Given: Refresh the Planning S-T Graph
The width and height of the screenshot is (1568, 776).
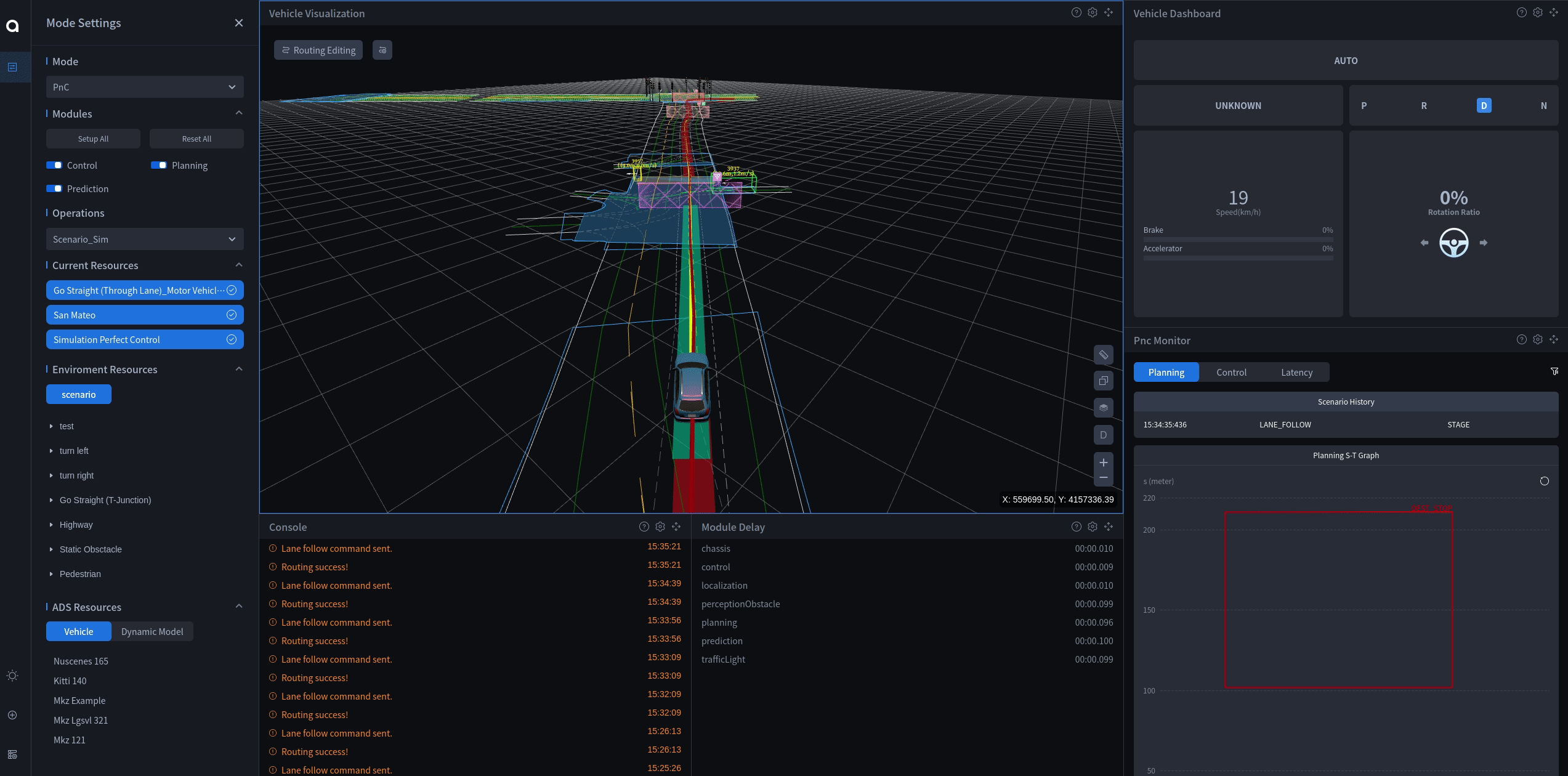Looking at the screenshot, I should coord(1544,481).
